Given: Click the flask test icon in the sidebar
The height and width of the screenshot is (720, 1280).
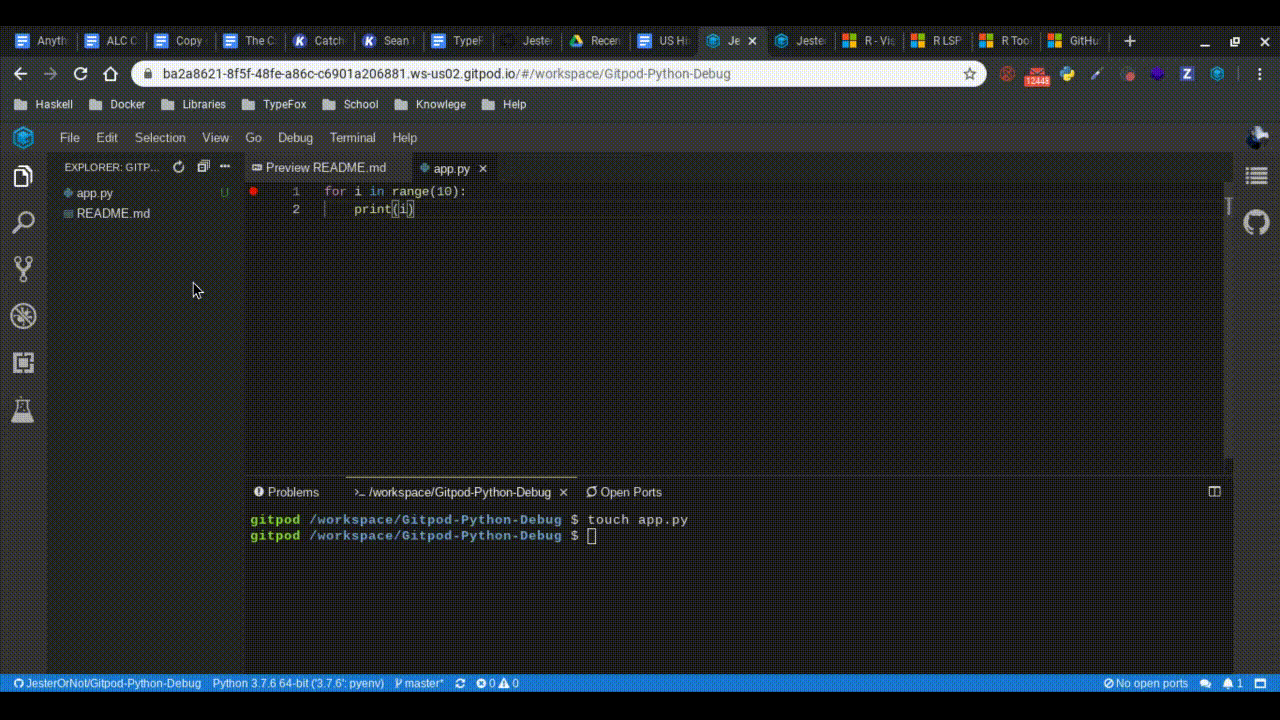Looking at the screenshot, I should point(23,410).
